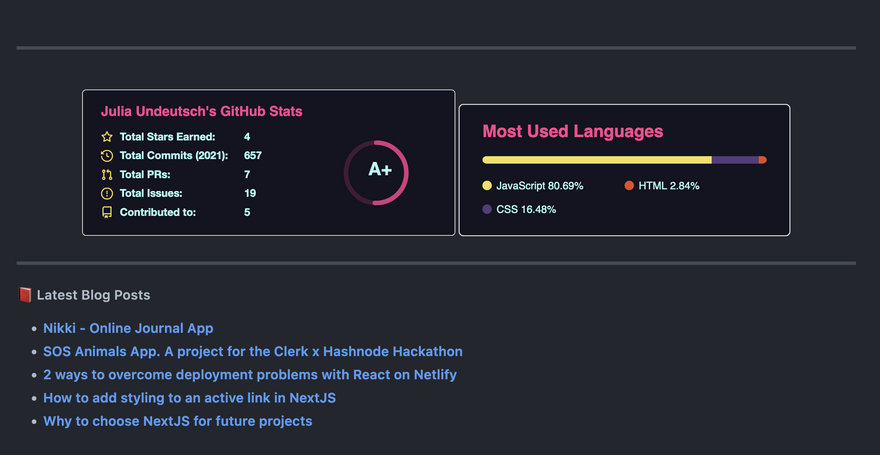The height and width of the screenshot is (455, 880).
Task: Click the red book emoji near Latest Blog Posts
Action: [26, 295]
